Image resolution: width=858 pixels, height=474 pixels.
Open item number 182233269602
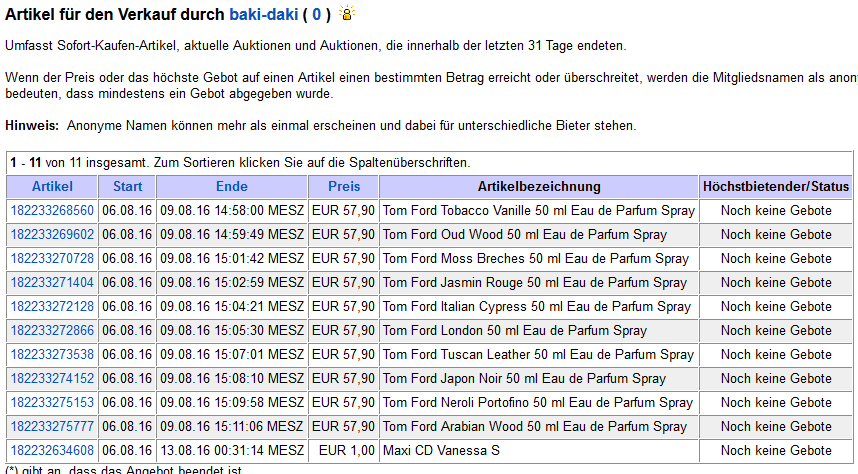[x=53, y=235]
